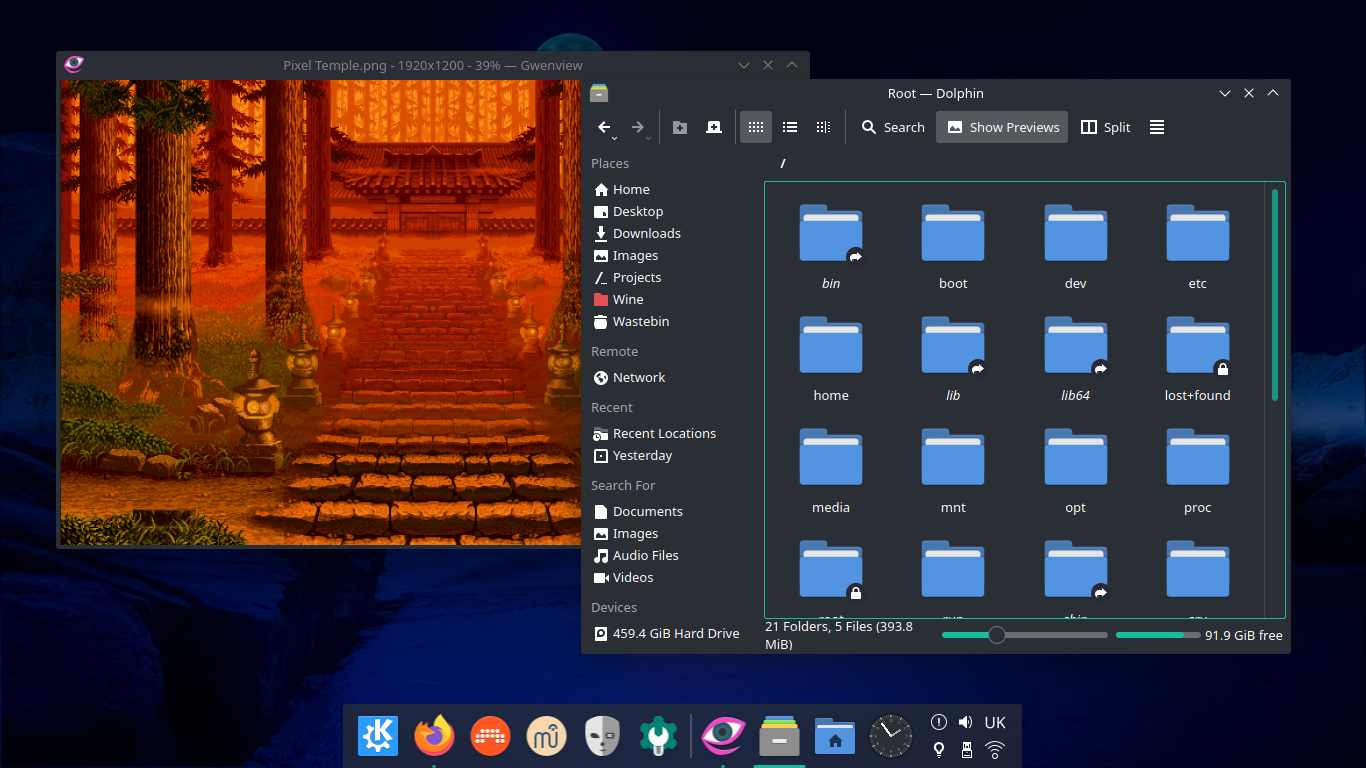This screenshot has height=768, width=1366.
Task: Open the orange keyboard-style app in panel
Action: point(490,737)
